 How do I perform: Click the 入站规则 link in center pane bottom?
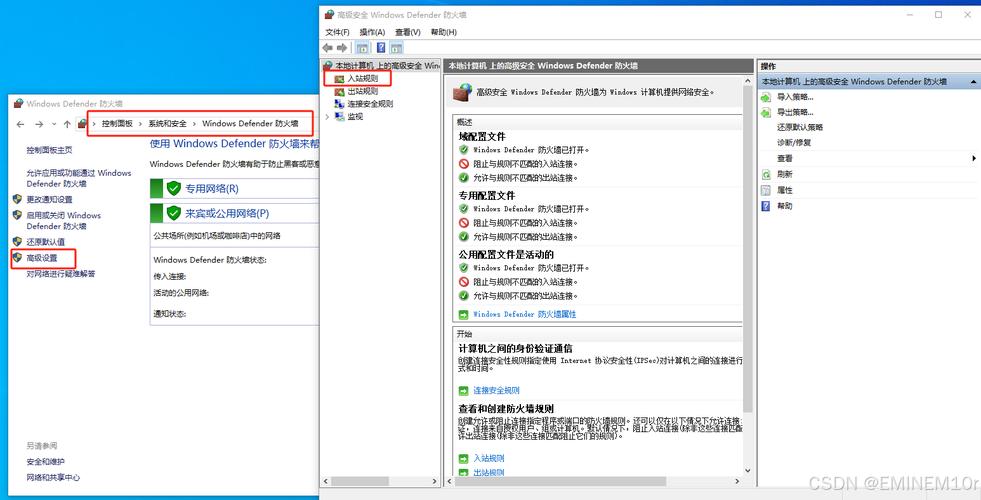[489, 458]
